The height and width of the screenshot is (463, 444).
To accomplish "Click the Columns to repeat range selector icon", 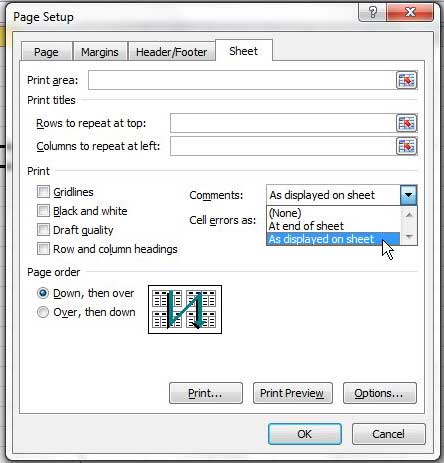I will [x=406, y=146].
